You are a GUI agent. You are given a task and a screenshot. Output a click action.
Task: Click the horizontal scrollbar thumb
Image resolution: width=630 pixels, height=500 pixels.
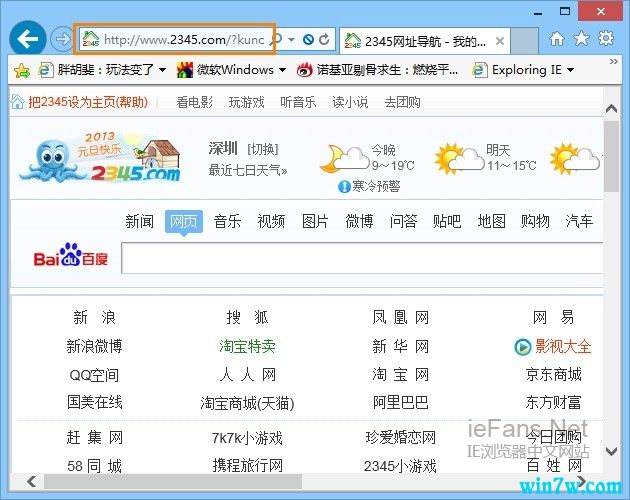point(173,481)
